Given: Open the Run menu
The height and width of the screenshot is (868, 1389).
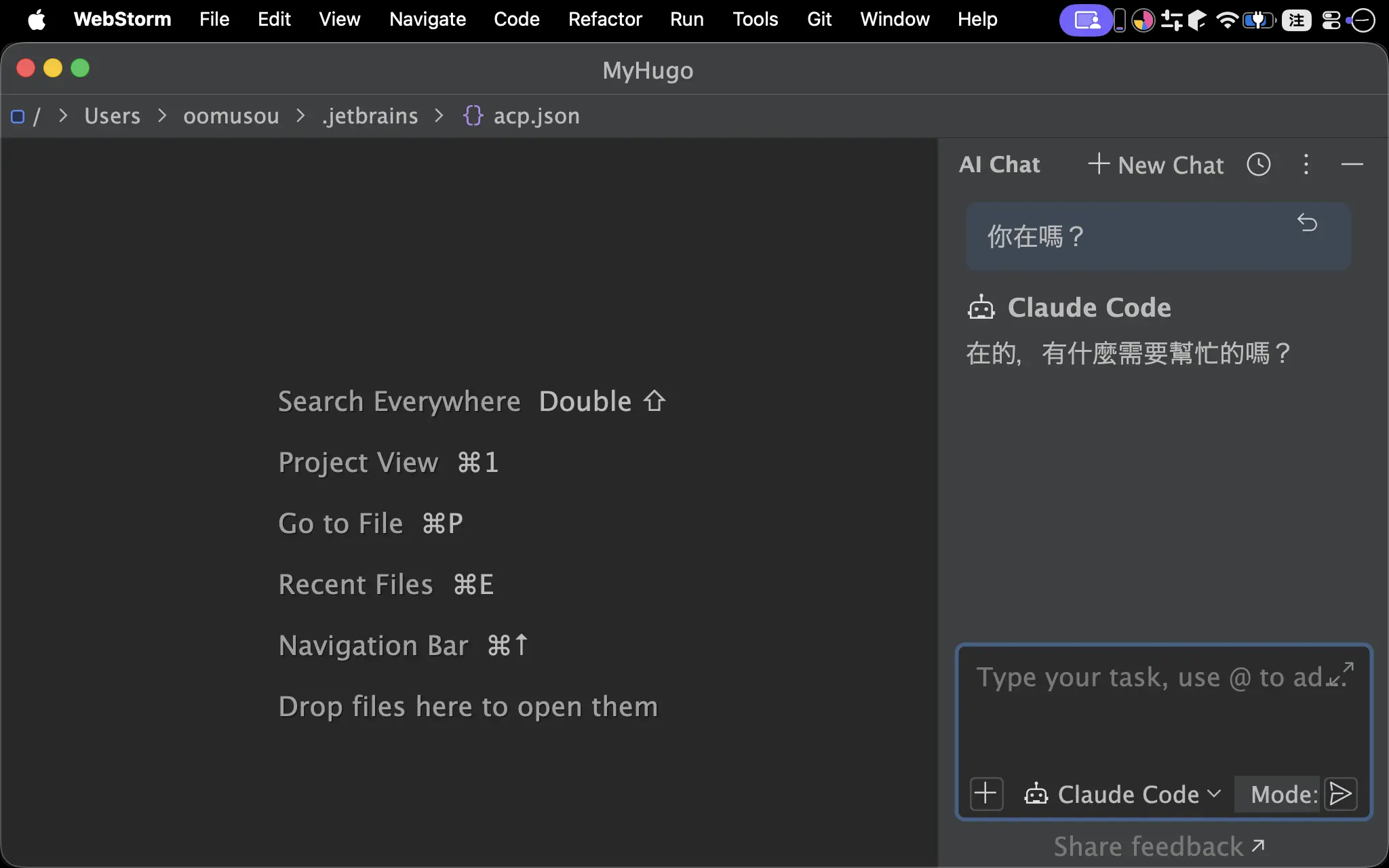Looking at the screenshot, I should (687, 19).
